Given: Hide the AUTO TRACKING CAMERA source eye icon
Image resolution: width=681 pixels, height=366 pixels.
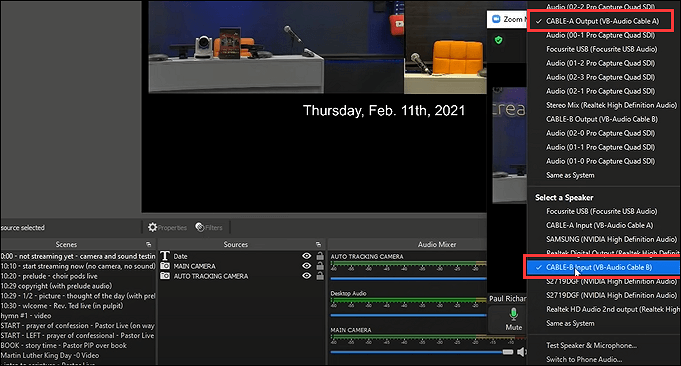Looking at the screenshot, I should click(x=307, y=276).
